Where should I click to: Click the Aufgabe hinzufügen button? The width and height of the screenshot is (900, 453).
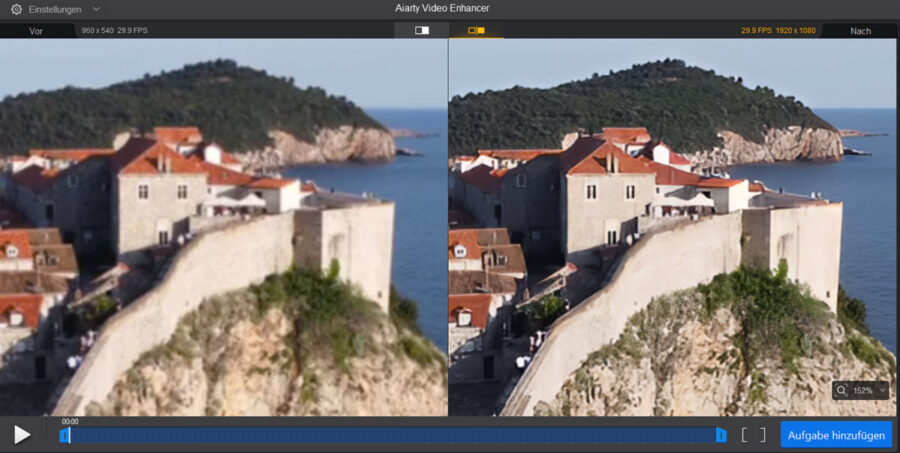click(x=836, y=435)
